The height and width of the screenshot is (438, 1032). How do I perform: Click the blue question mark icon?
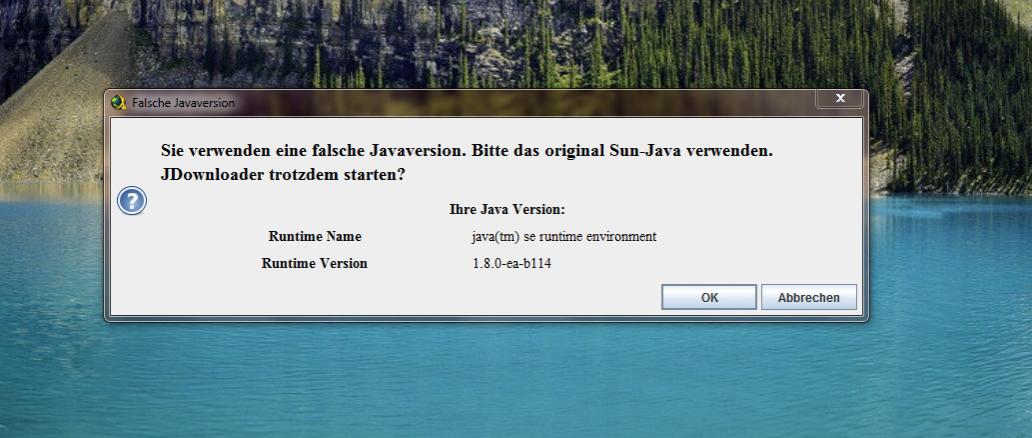click(x=132, y=200)
